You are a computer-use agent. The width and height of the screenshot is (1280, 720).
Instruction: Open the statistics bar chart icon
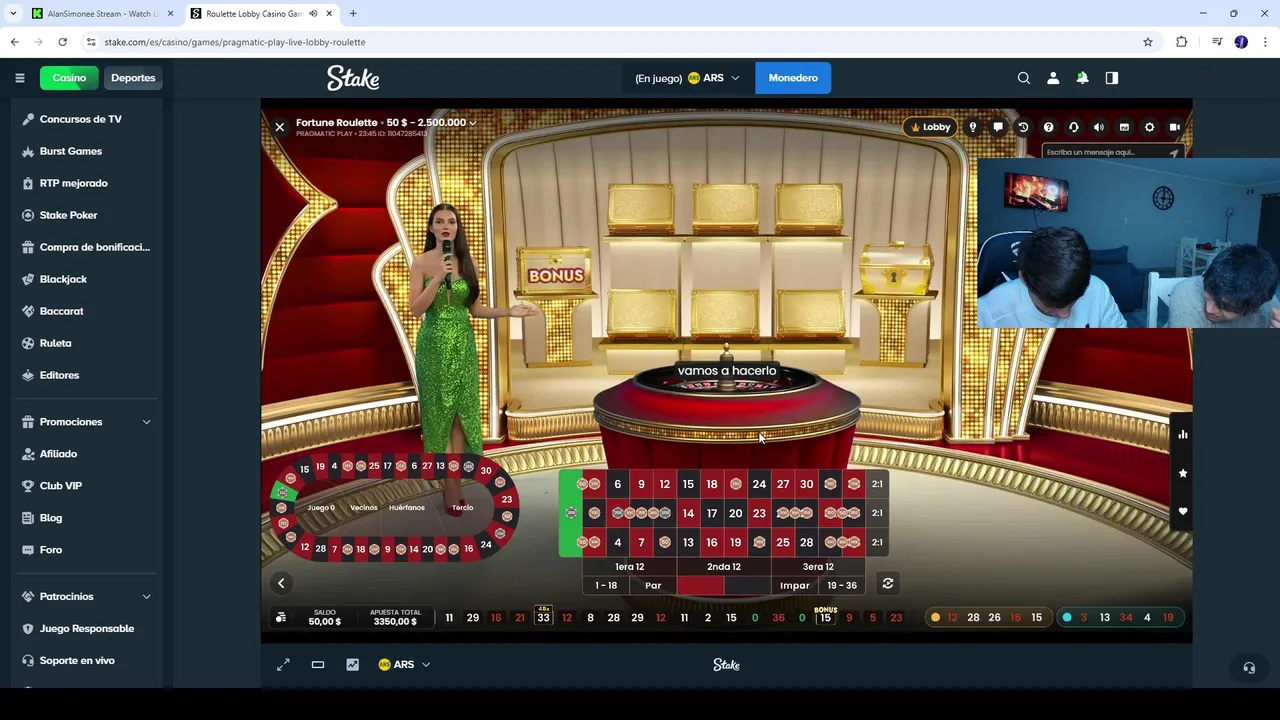click(x=1182, y=434)
